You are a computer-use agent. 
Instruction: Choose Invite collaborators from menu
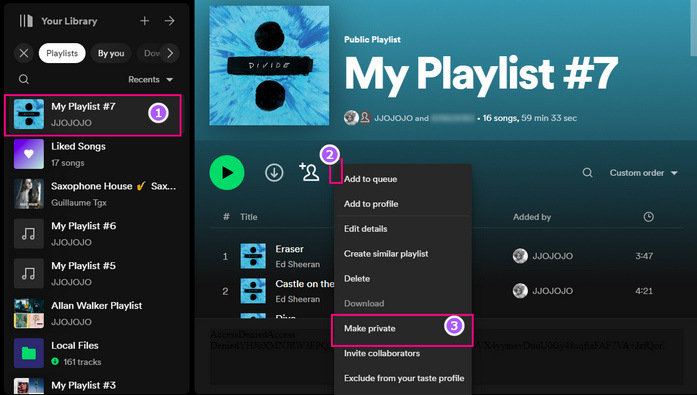click(x=403, y=354)
